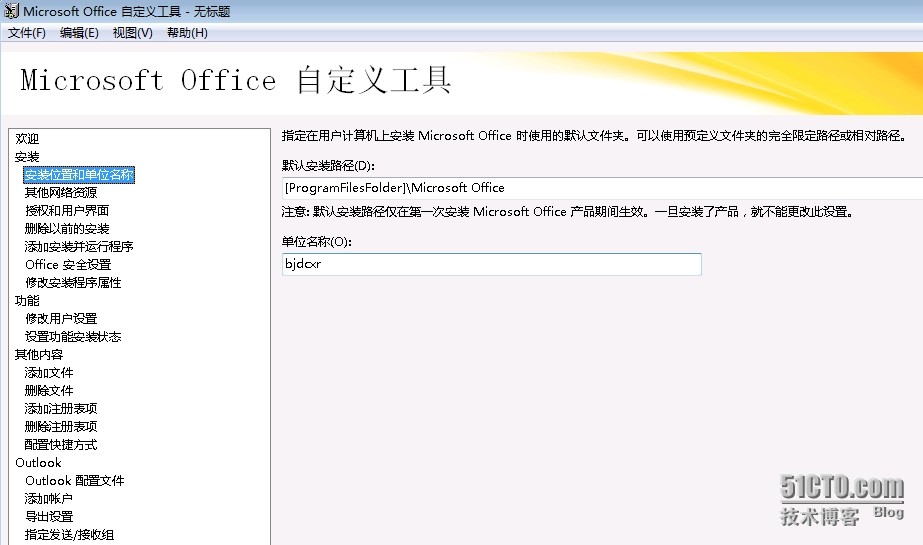The width and height of the screenshot is (923, 545).
Task: Open 设置功能安装状态 page
Action: 73,337
